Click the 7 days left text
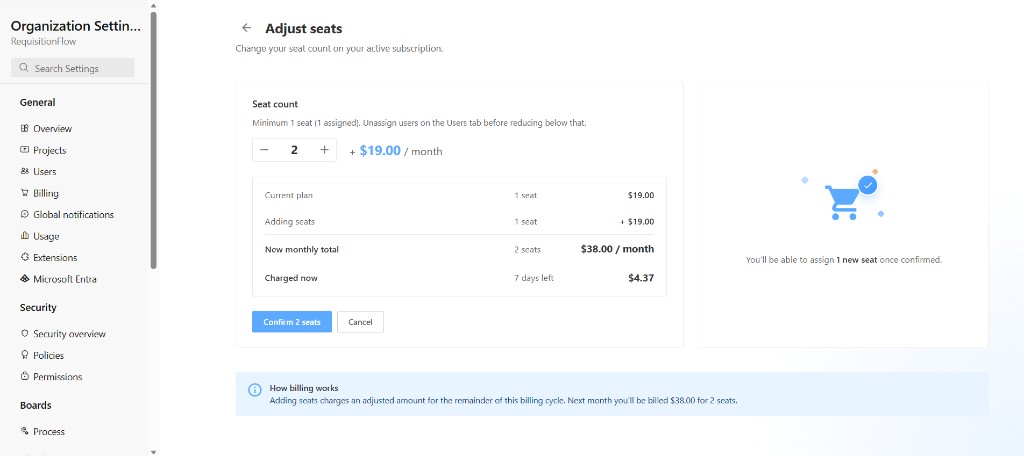The height and width of the screenshot is (456, 1024). [534, 278]
